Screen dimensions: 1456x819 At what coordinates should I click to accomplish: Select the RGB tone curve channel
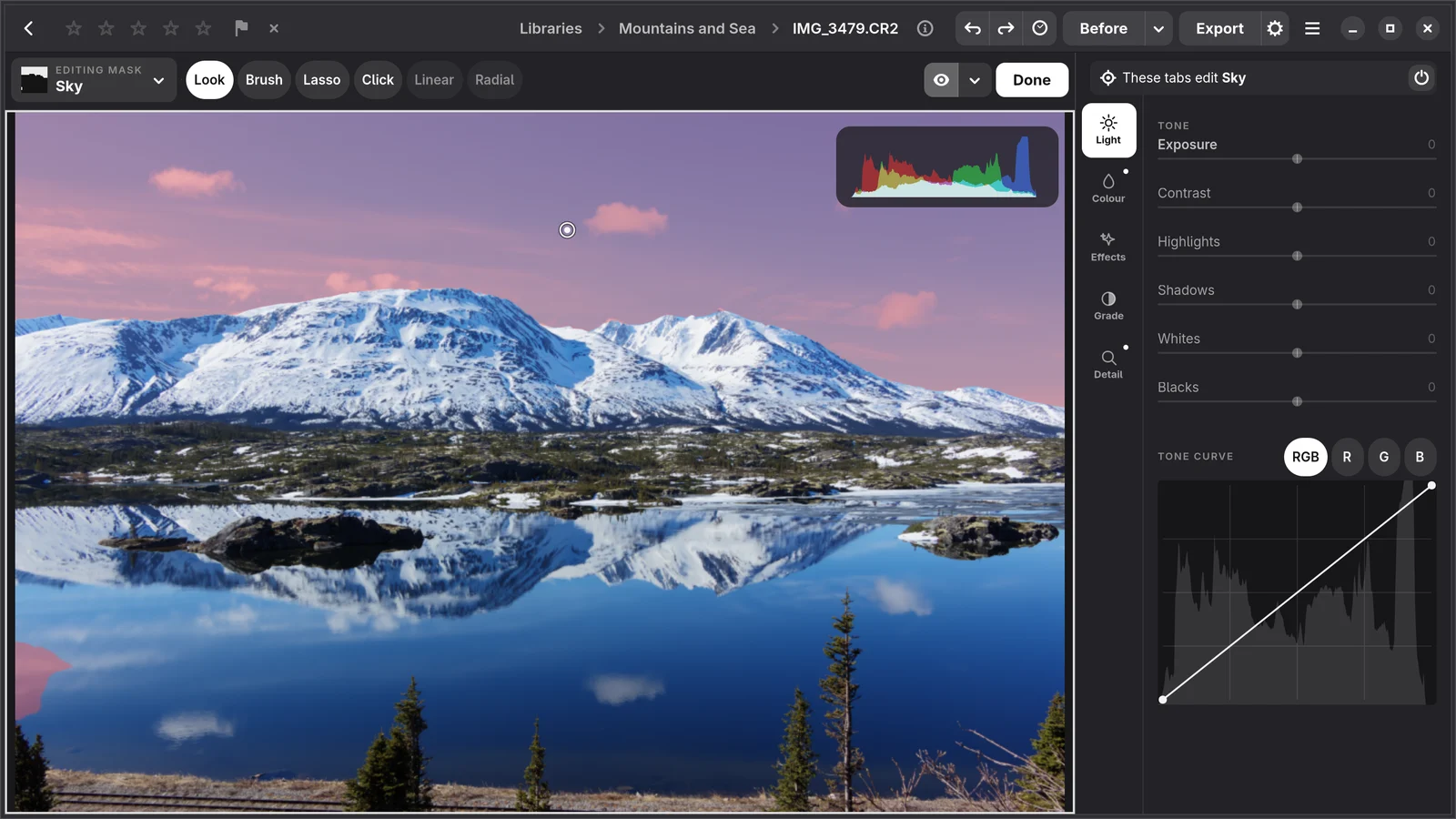pyautogui.click(x=1305, y=457)
